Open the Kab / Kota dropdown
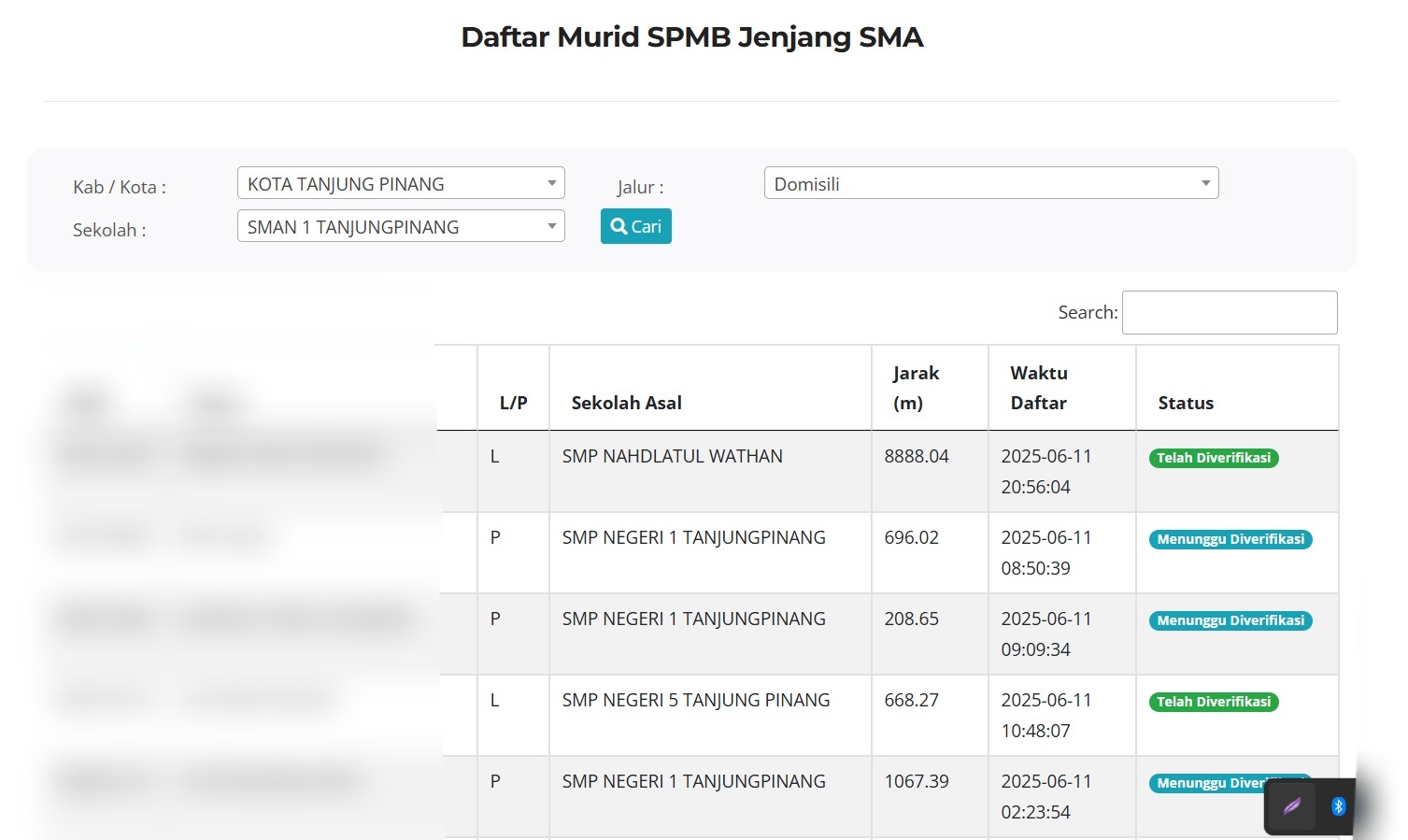The width and height of the screenshot is (1408, 840). pos(401,183)
